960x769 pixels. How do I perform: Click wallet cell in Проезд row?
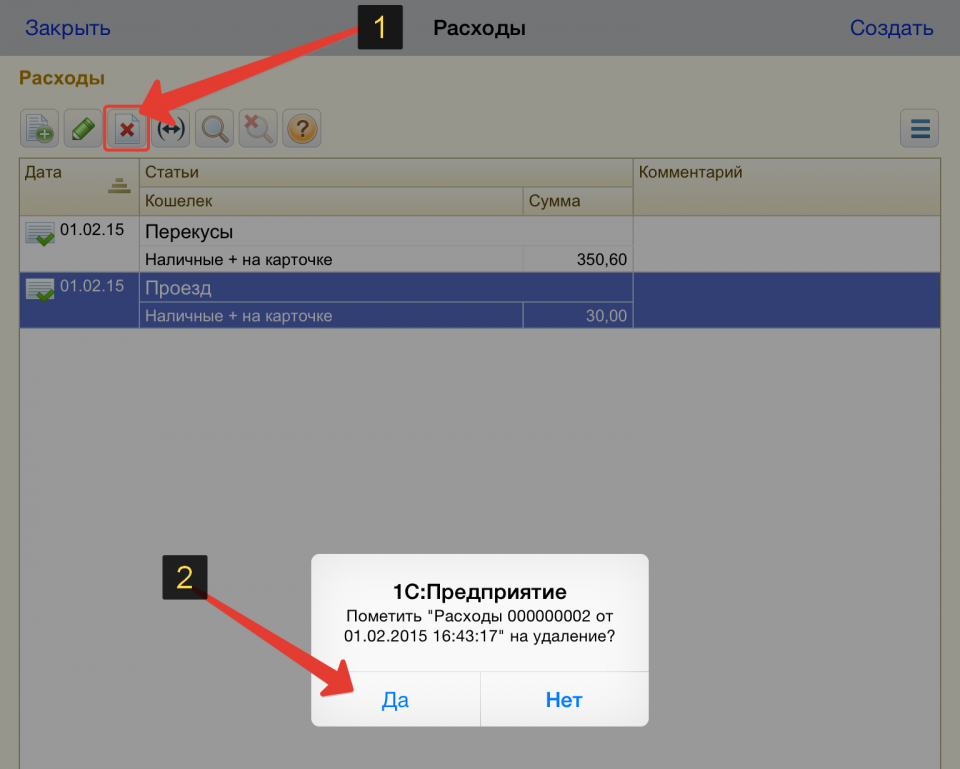click(x=331, y=316)
